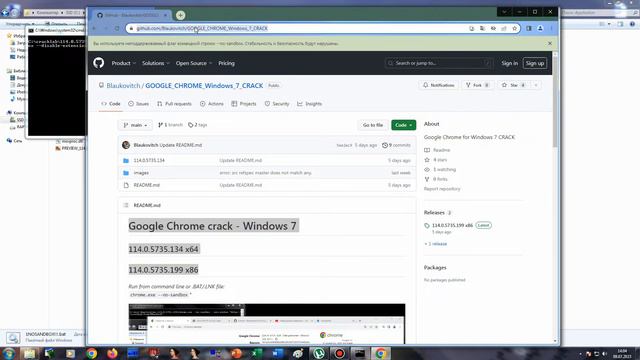Open Chrome's three-dot menu
Viewport: 640px width, 360px height.
tap(551, 28)
